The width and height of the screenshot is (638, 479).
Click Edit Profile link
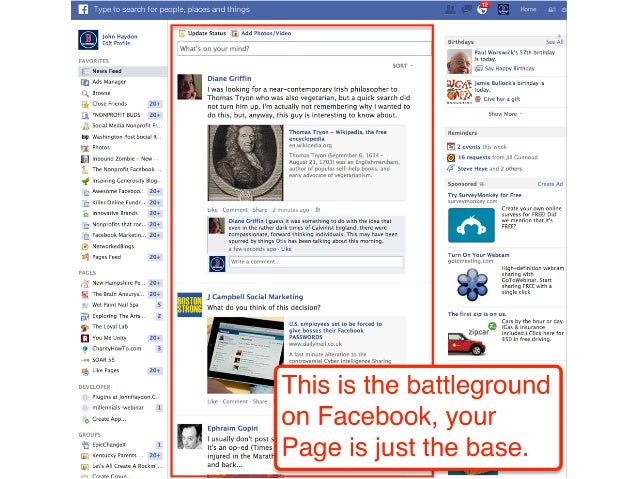point(116,43)
